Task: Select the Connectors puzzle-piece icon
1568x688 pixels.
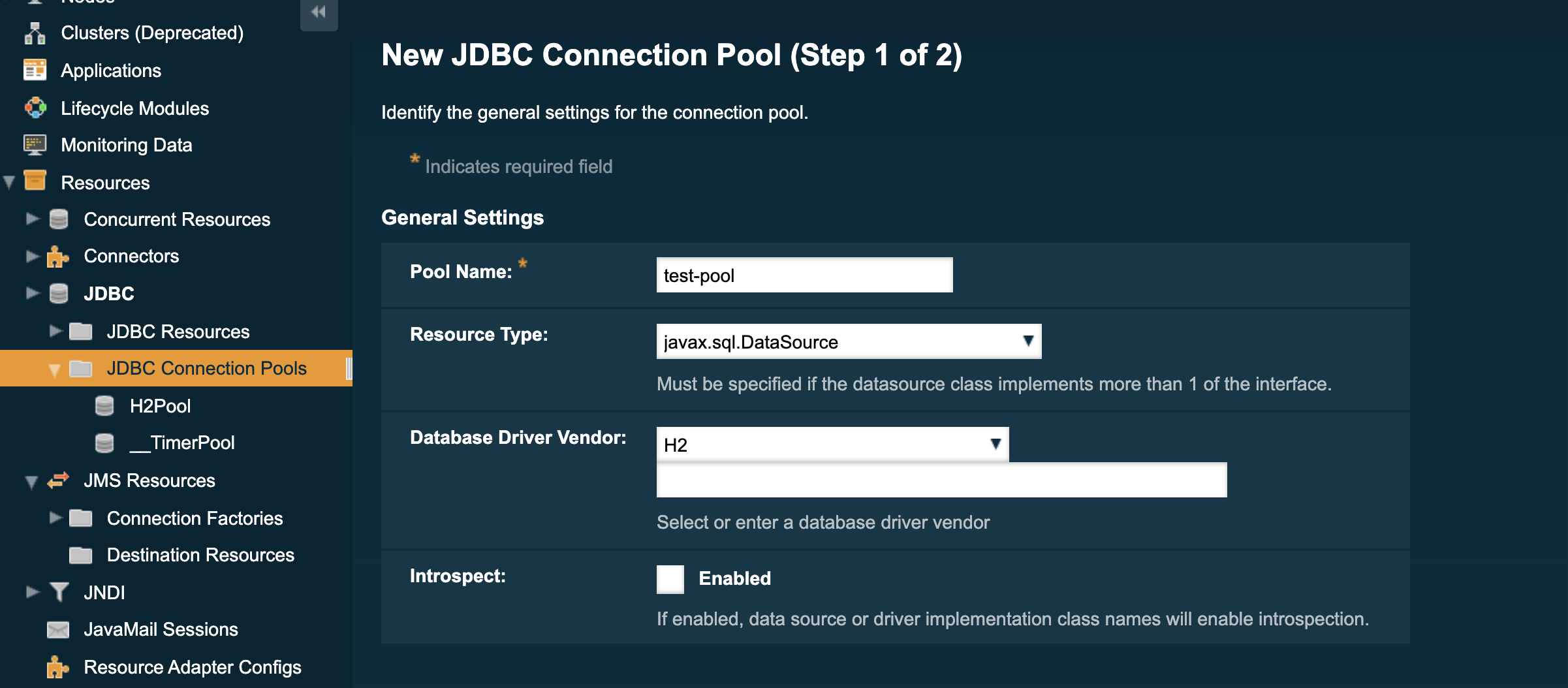Action: click(59, 256)
